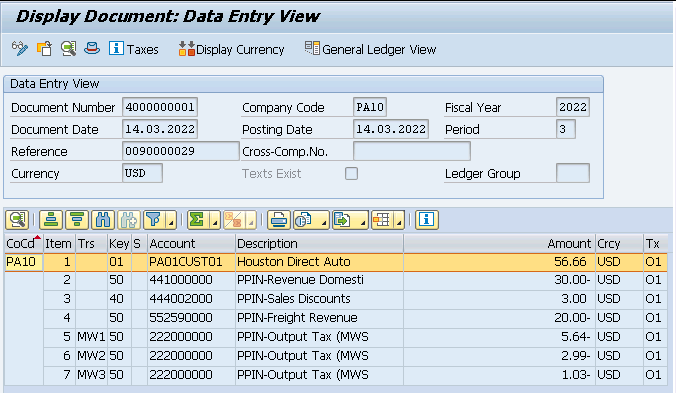
Task: Click the information icon in grid toolbar
Action: (x=427, y=220)
